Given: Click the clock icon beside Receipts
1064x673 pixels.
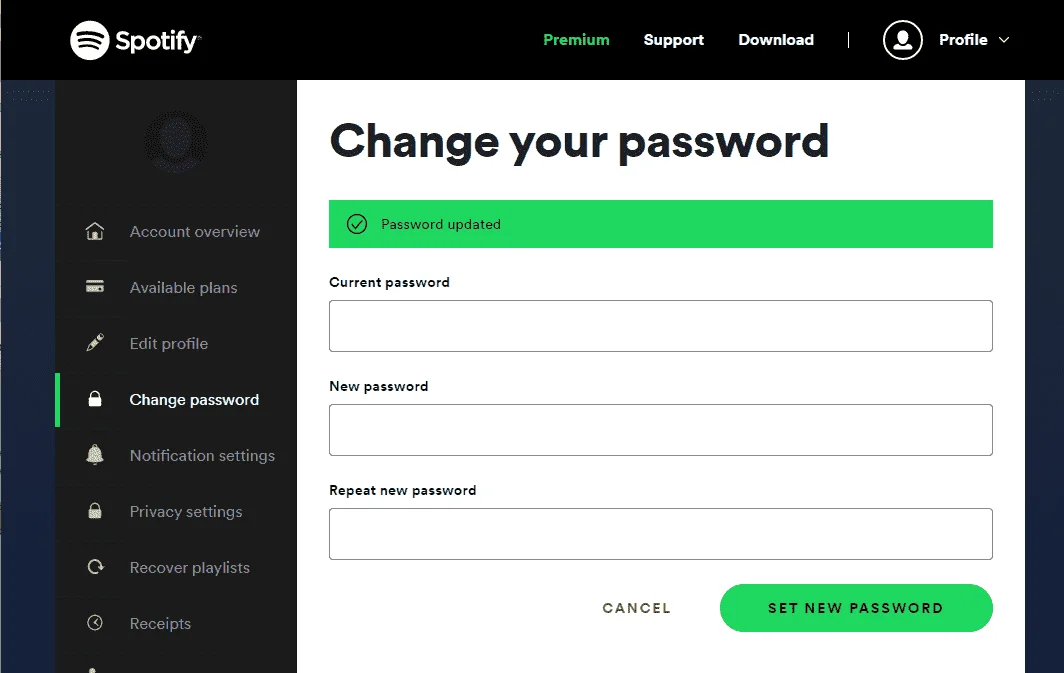Looking at the screenshot, I should point(95,622).
